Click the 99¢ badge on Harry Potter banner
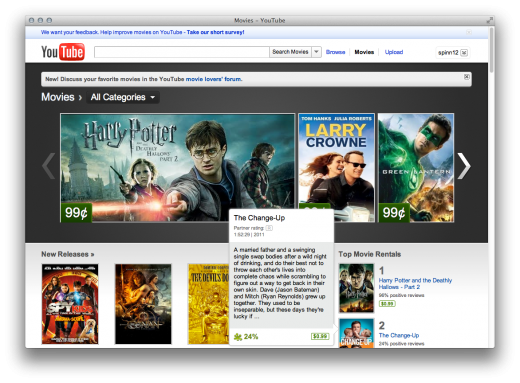Viewport: 520px width, 383px height. tap(76, 212)
